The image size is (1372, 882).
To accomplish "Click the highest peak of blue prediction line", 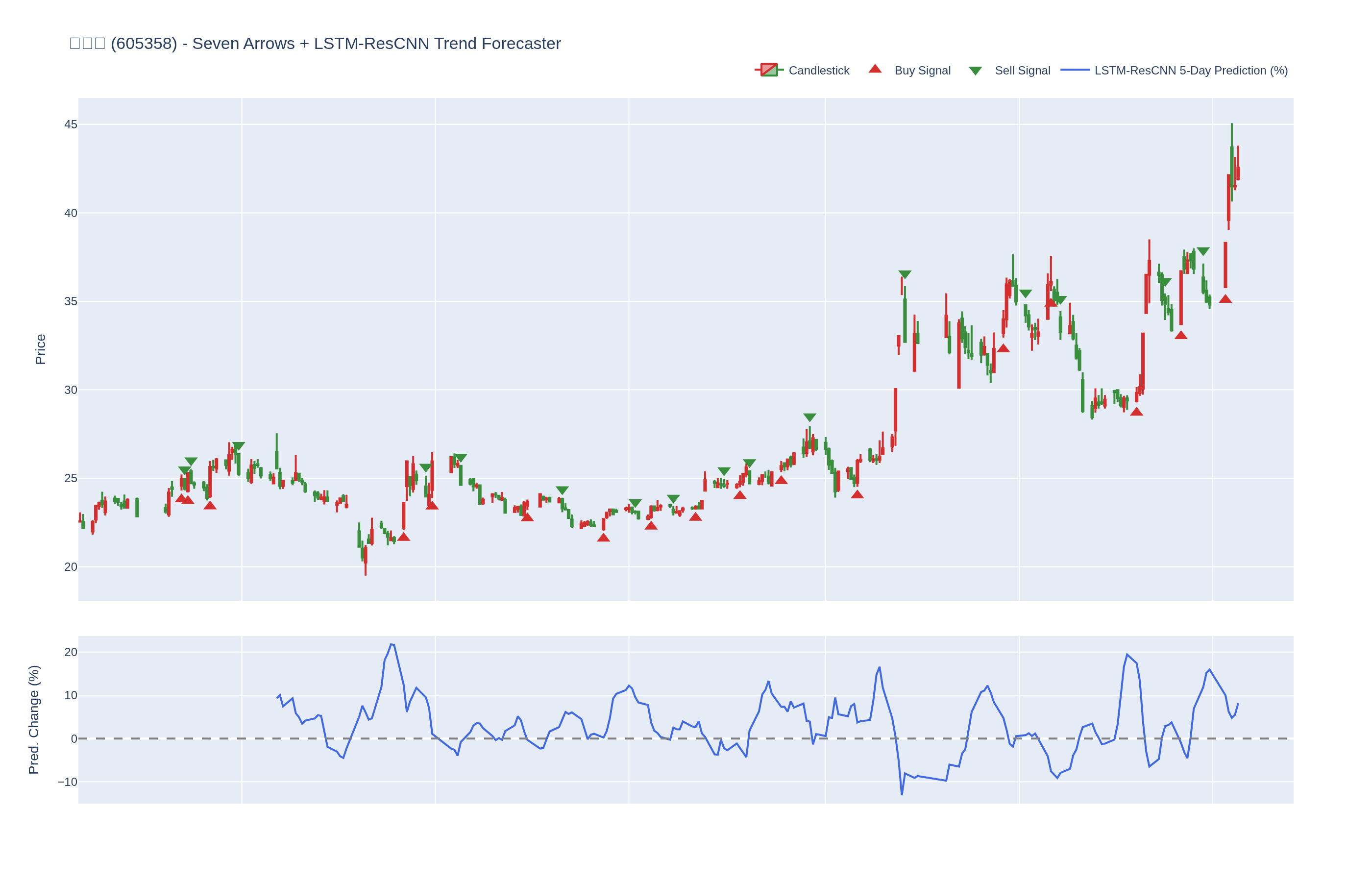I will coord(392,644).
